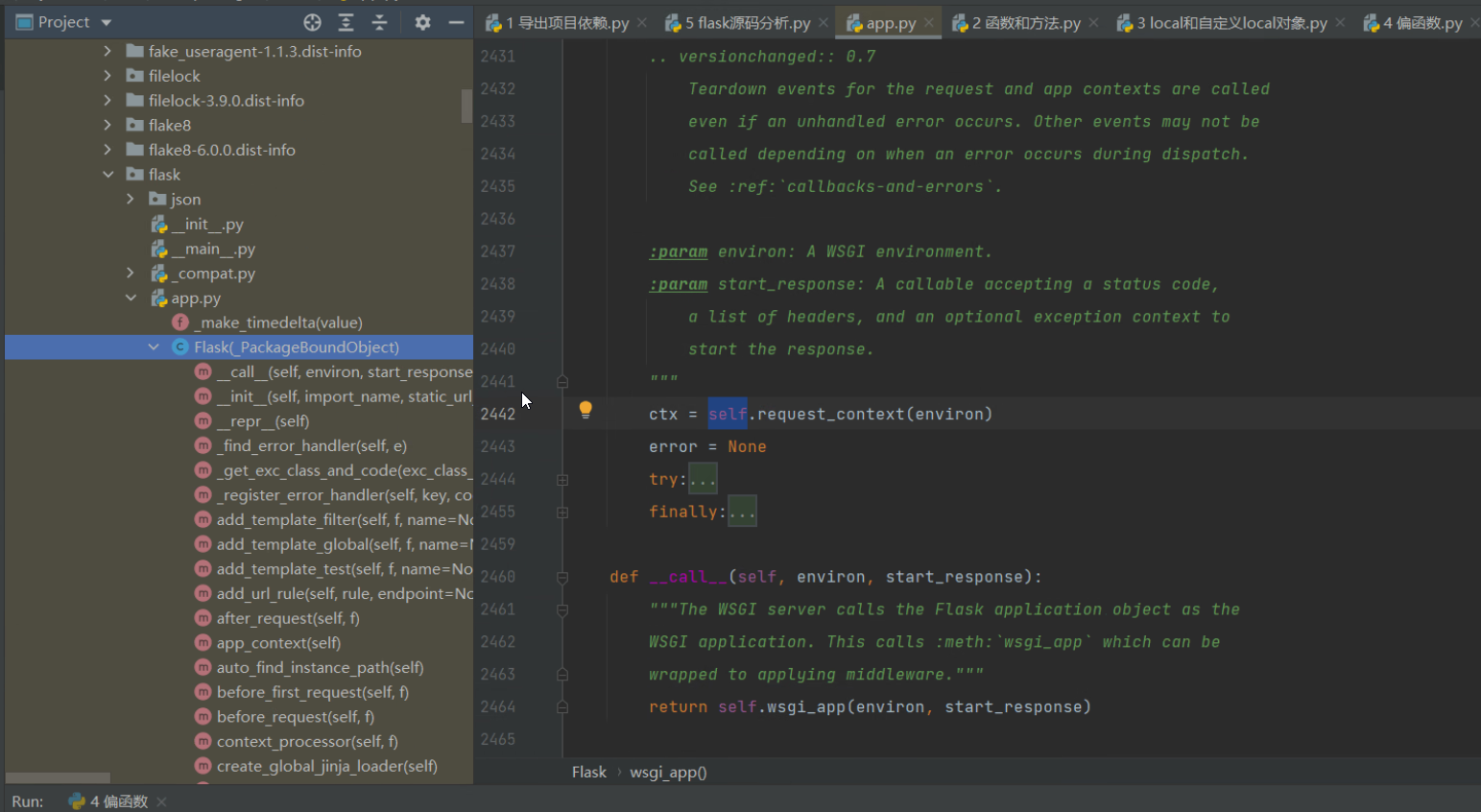
Task: Open Project panel settings gear
Action: (x=422, y=22)
